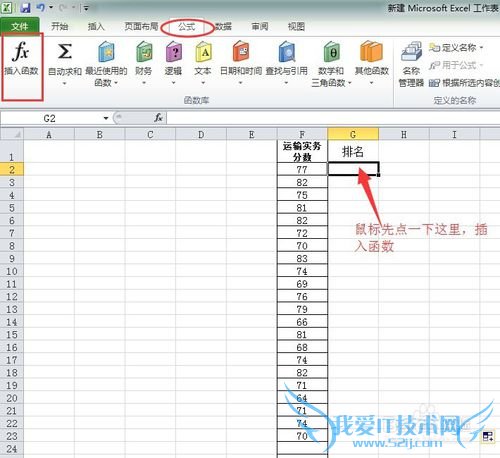Click the auto fill options icon near G23

click(x=488, y=437)
